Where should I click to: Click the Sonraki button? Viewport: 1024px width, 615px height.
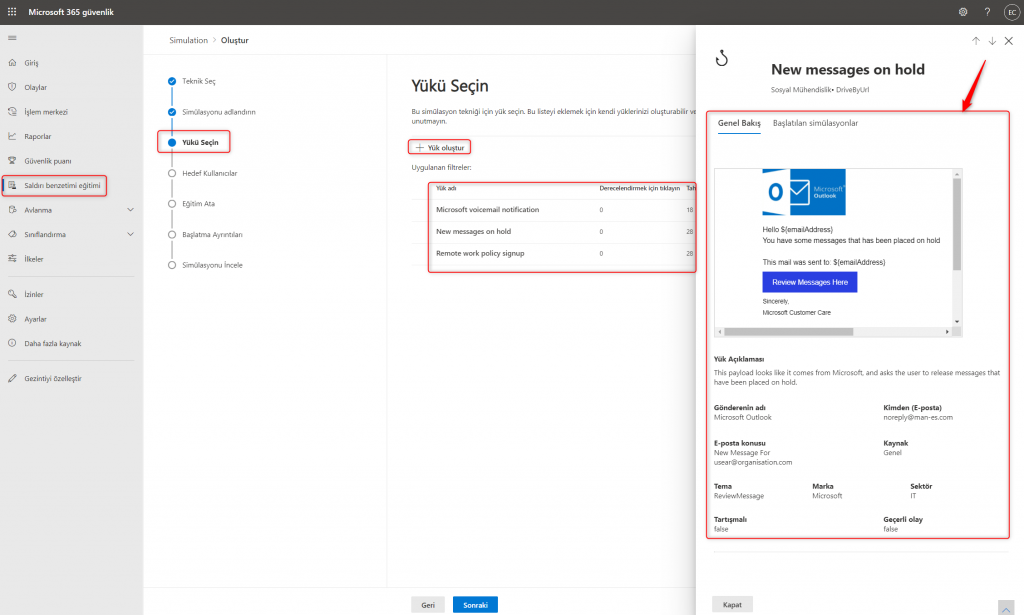(475, 605)
